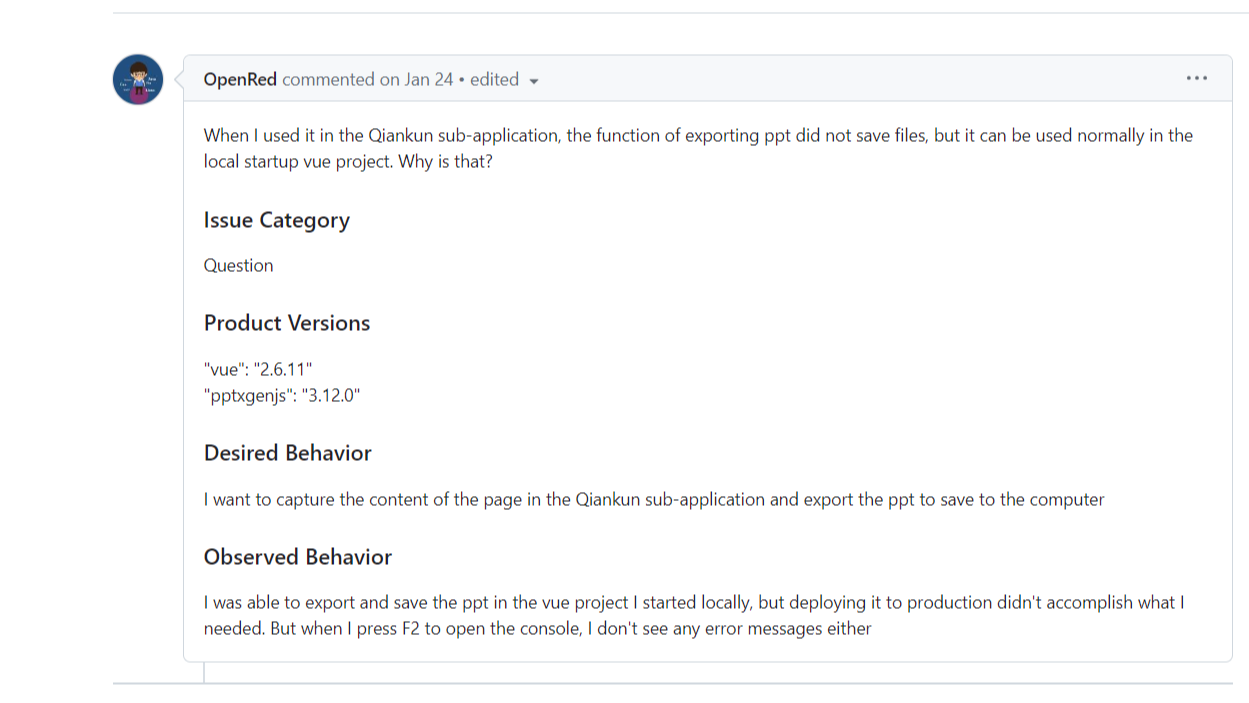This screenshot has height=703, width=1249.
Task: Open the comment options three-dot menu
Action: tap(1196, 79)
